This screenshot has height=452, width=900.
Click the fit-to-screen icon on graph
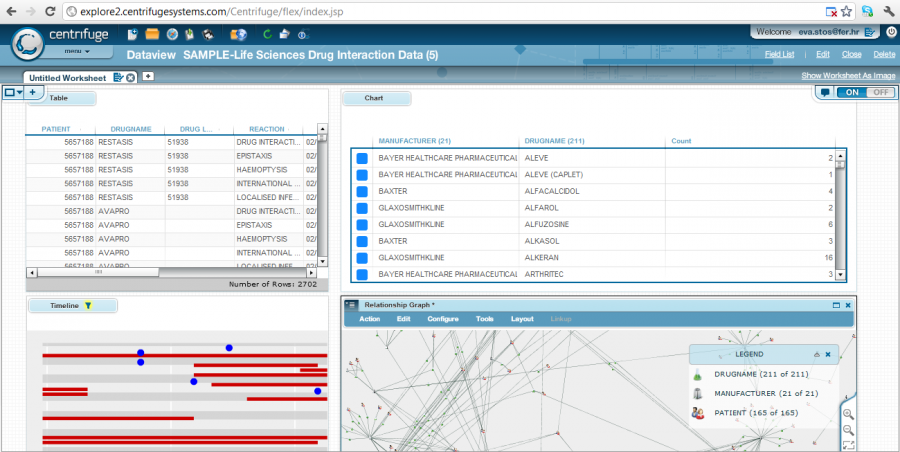(x=848, y=444)
